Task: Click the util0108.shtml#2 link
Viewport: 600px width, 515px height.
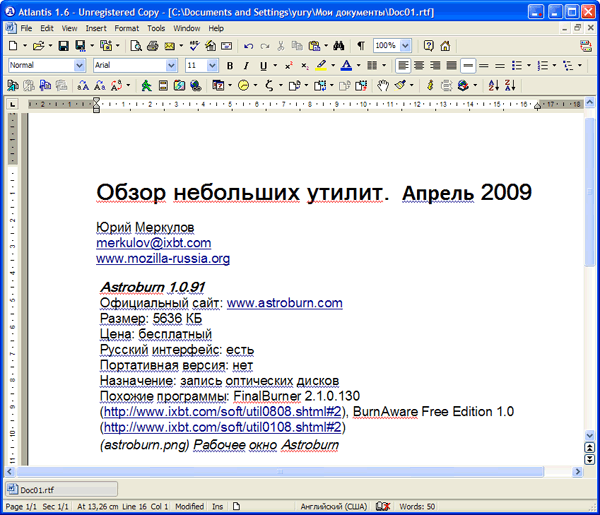Action: pos(222,427)
